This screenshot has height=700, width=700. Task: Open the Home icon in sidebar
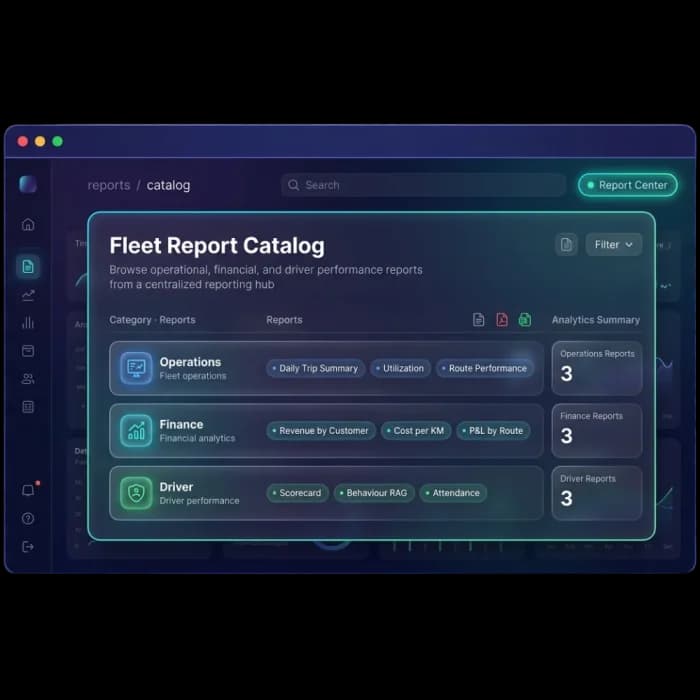click(x=28, y=224)
